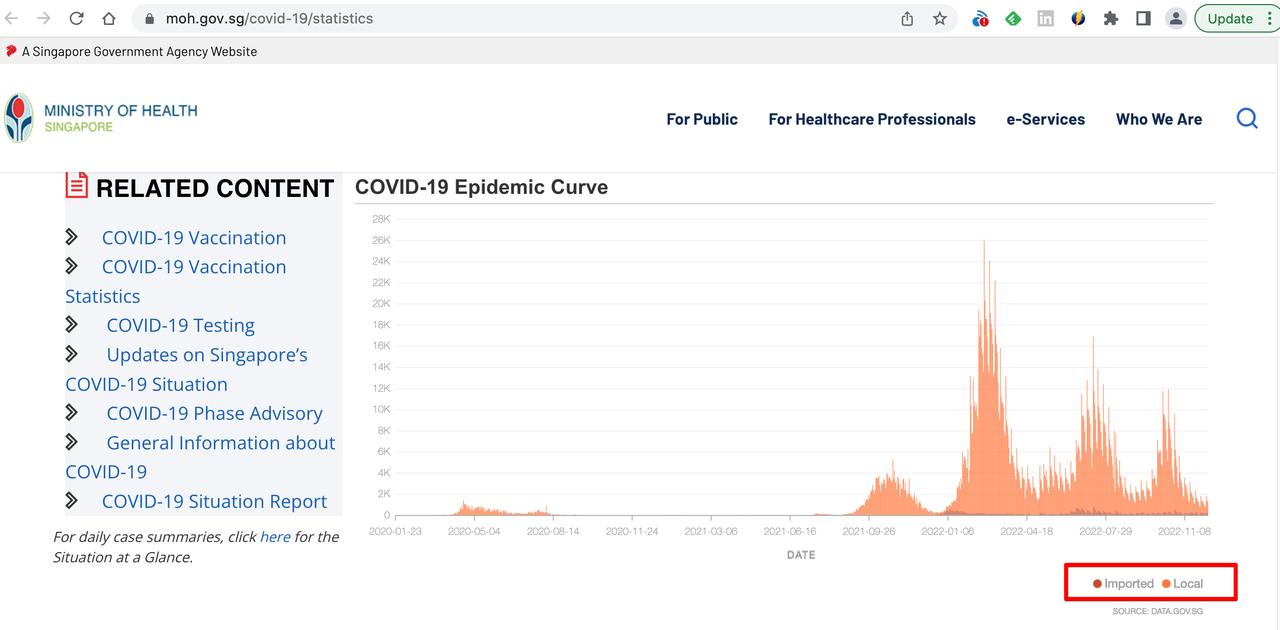Expand the Who We Are menu
The height and width of the screenshot is (630, 1280).
(1159, 119)
